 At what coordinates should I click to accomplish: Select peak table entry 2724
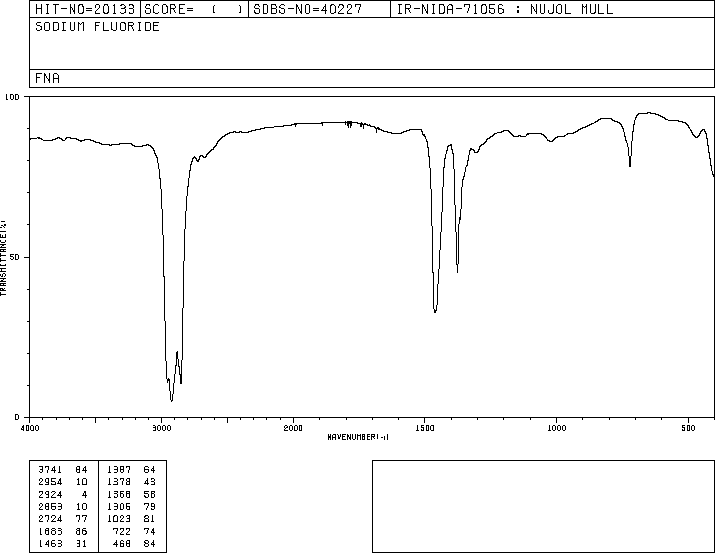pyautogui.click(x=50, y=519)
